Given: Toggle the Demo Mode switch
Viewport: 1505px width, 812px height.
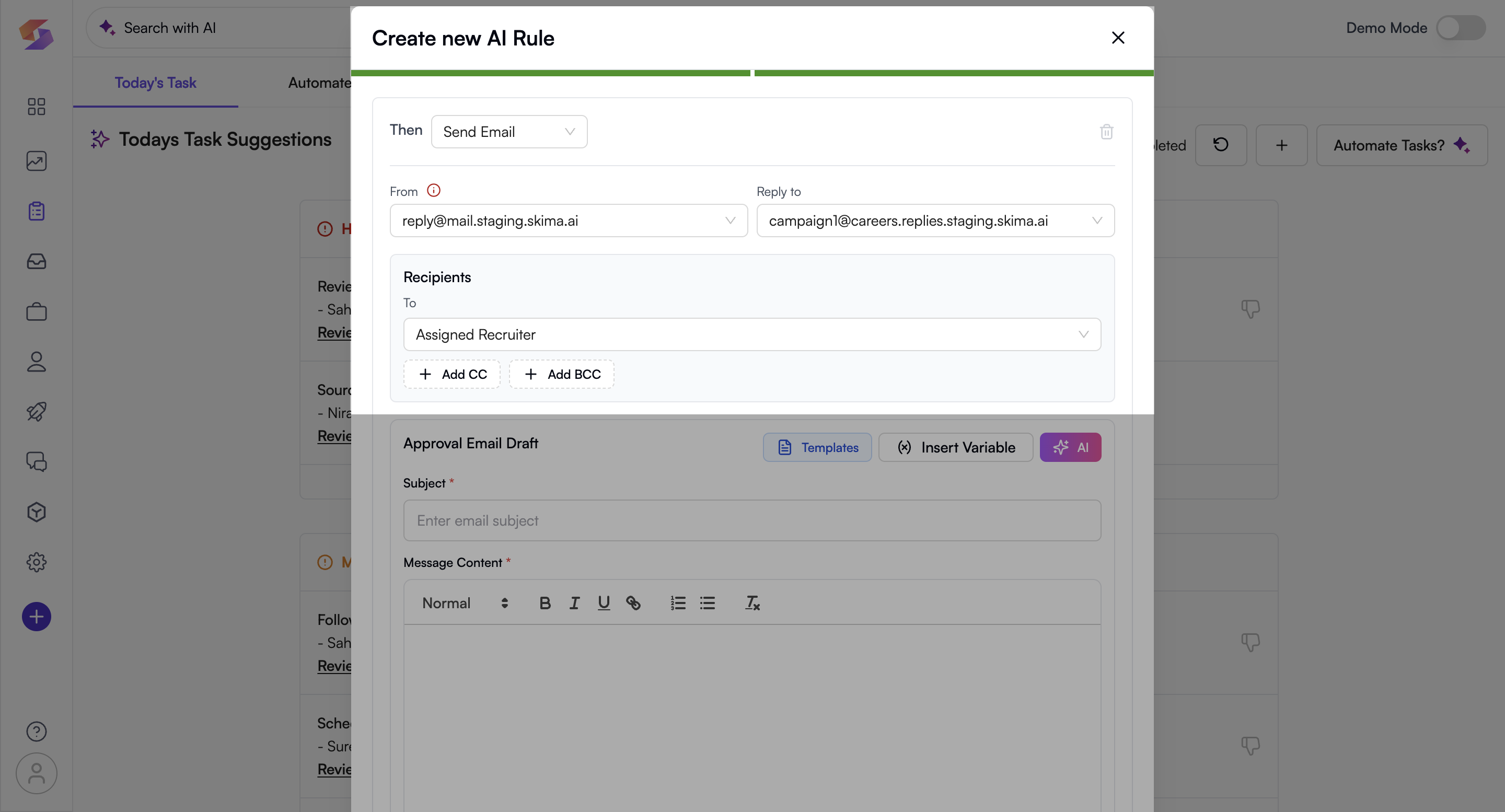Looking at the screenshot, I should tap(1461, 28).
